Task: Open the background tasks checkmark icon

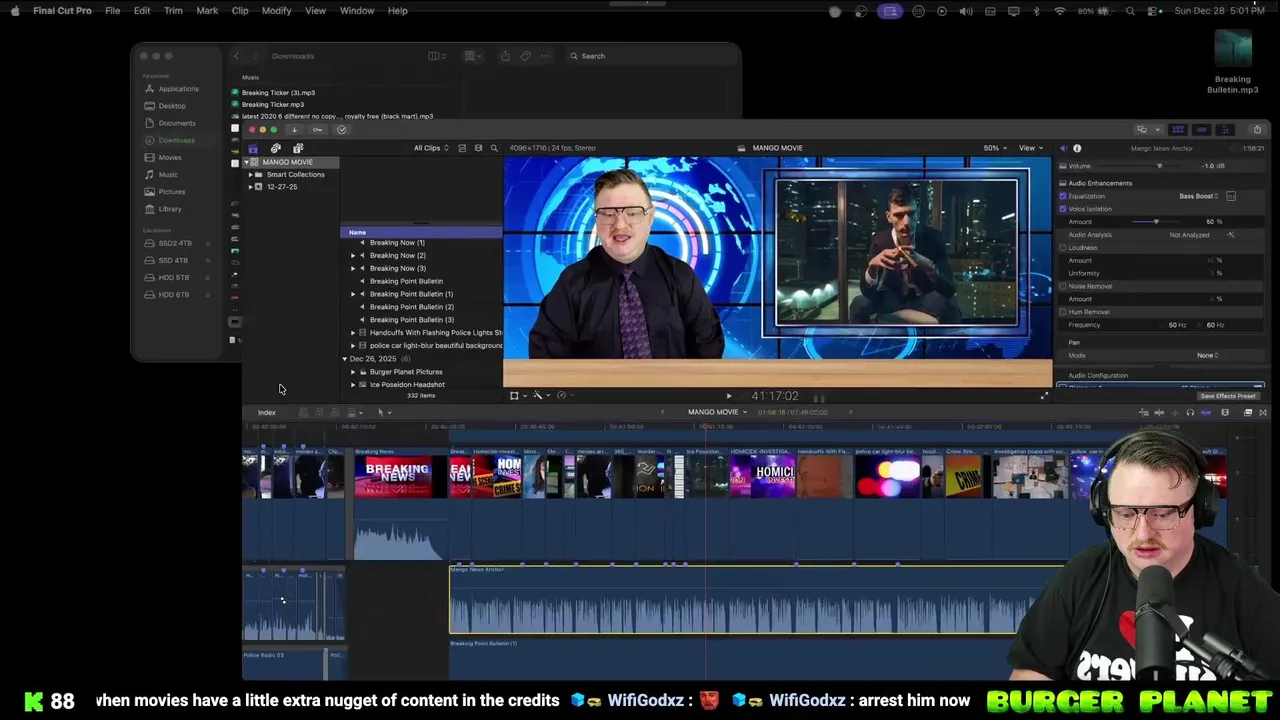Action: point(341,129)
